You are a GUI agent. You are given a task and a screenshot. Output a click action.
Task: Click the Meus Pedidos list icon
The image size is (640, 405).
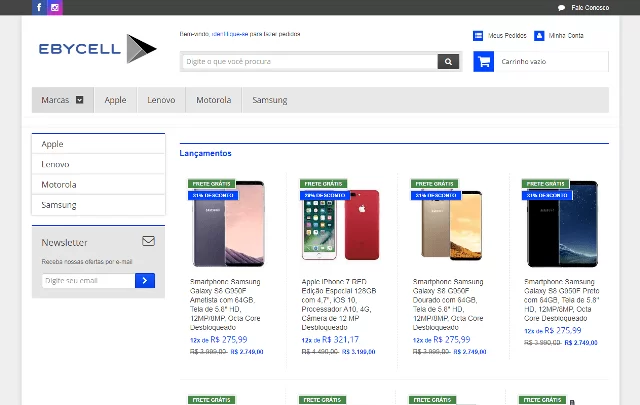click(478, 36)
